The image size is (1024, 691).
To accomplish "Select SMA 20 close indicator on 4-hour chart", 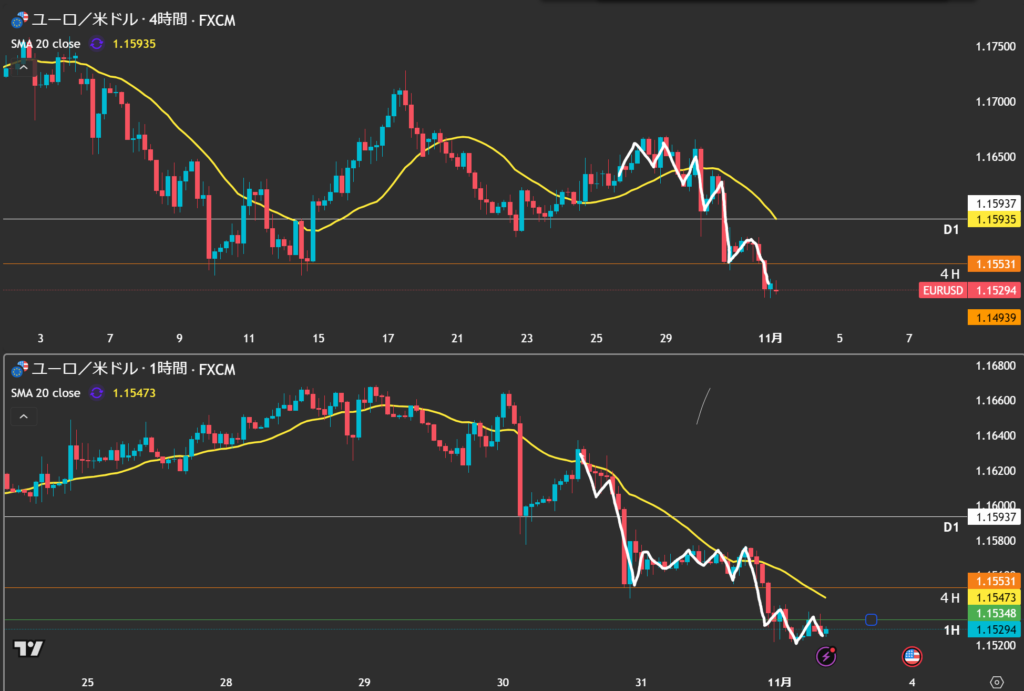I will pos(46,44).
